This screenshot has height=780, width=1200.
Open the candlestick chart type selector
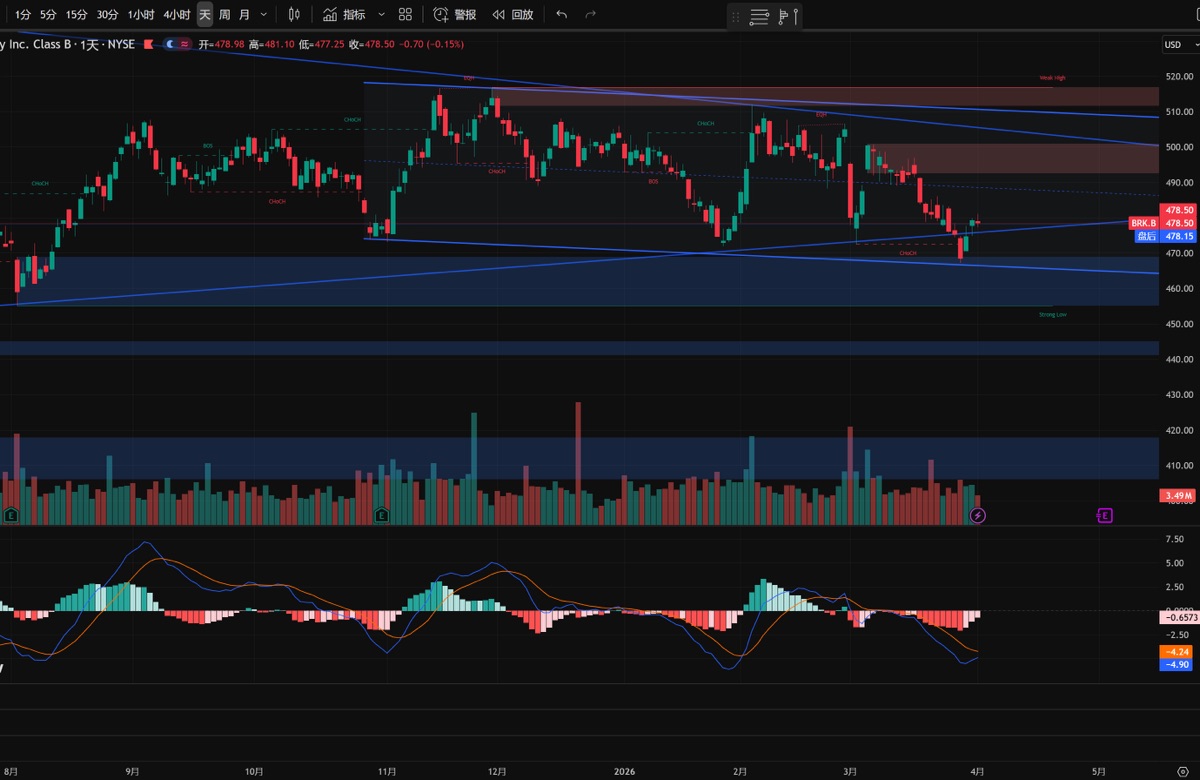pos(293,15)
